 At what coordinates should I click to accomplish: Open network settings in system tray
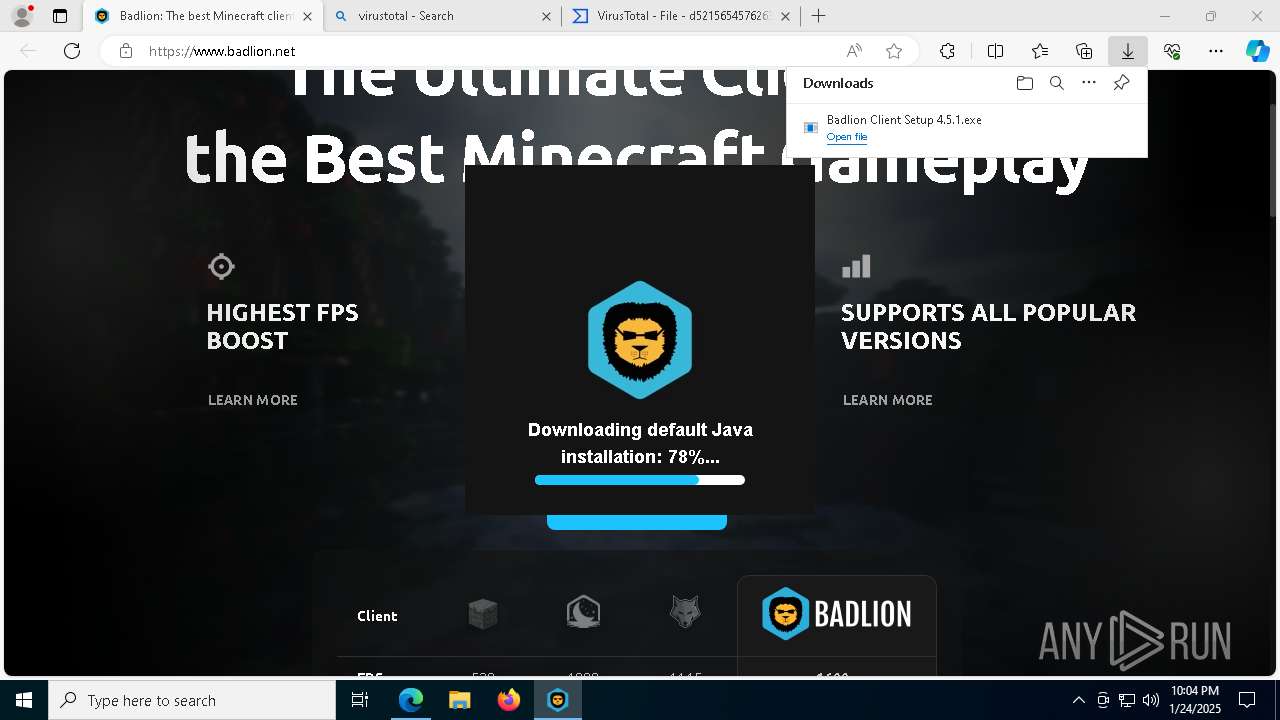[1127, 700]
